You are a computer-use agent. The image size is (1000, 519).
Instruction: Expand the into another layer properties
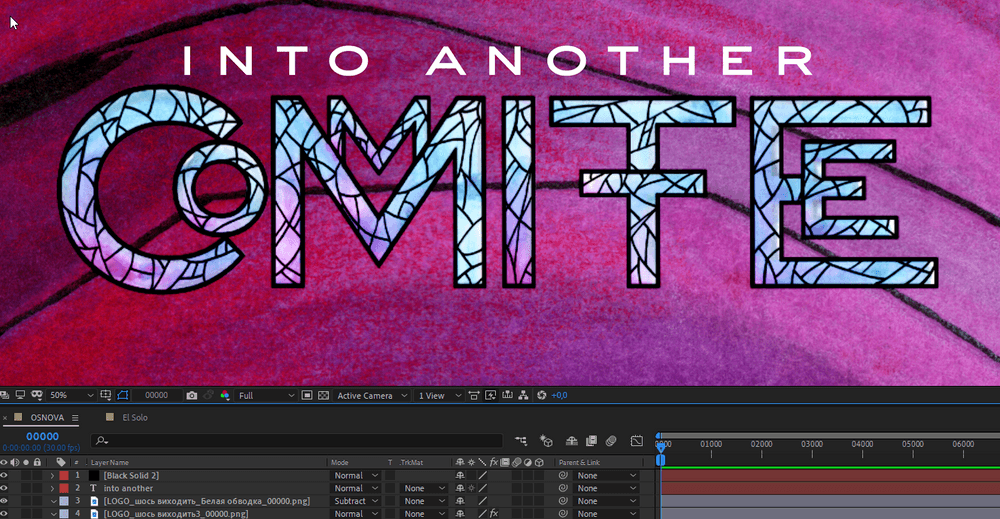tap(52, 488)
